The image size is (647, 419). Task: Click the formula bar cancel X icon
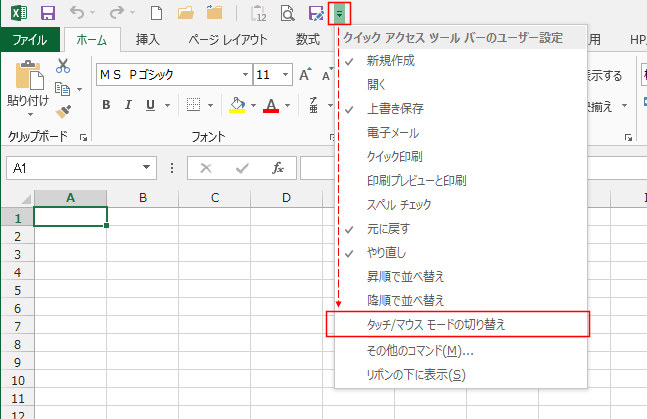[x=205, y=168]
